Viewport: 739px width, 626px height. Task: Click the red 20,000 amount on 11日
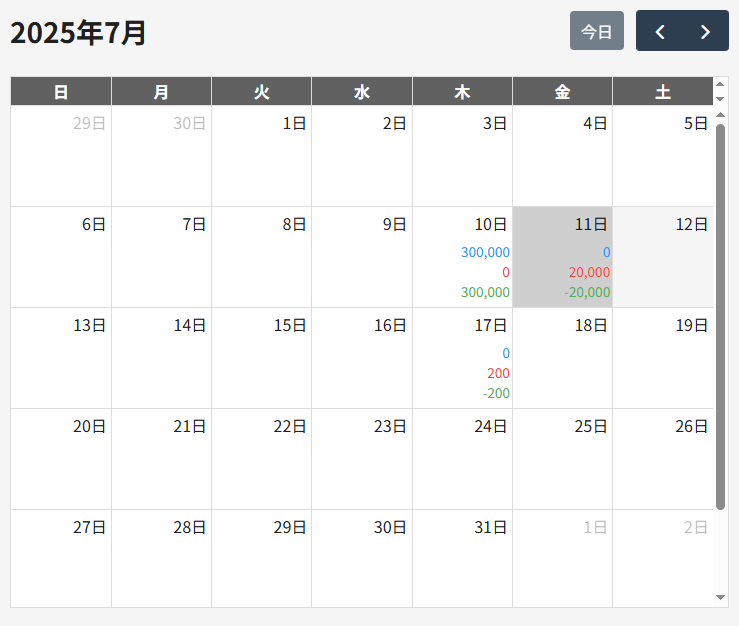tap(589, 273)
